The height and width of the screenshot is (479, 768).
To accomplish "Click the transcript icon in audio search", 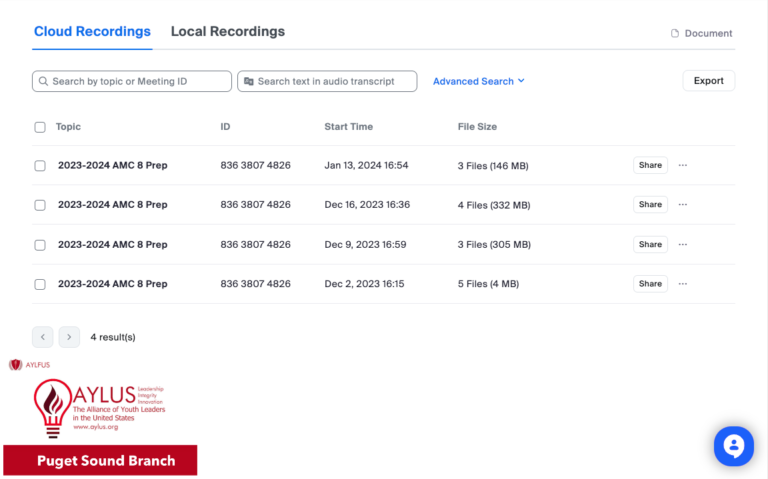I will click(249, 81).
